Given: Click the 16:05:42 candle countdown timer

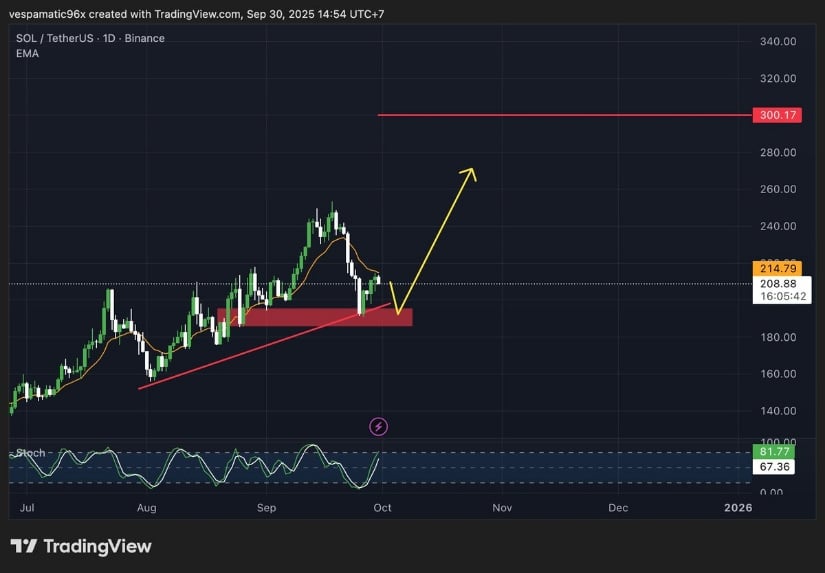Looking at the screenshot, I should click(x=778, y=298).
